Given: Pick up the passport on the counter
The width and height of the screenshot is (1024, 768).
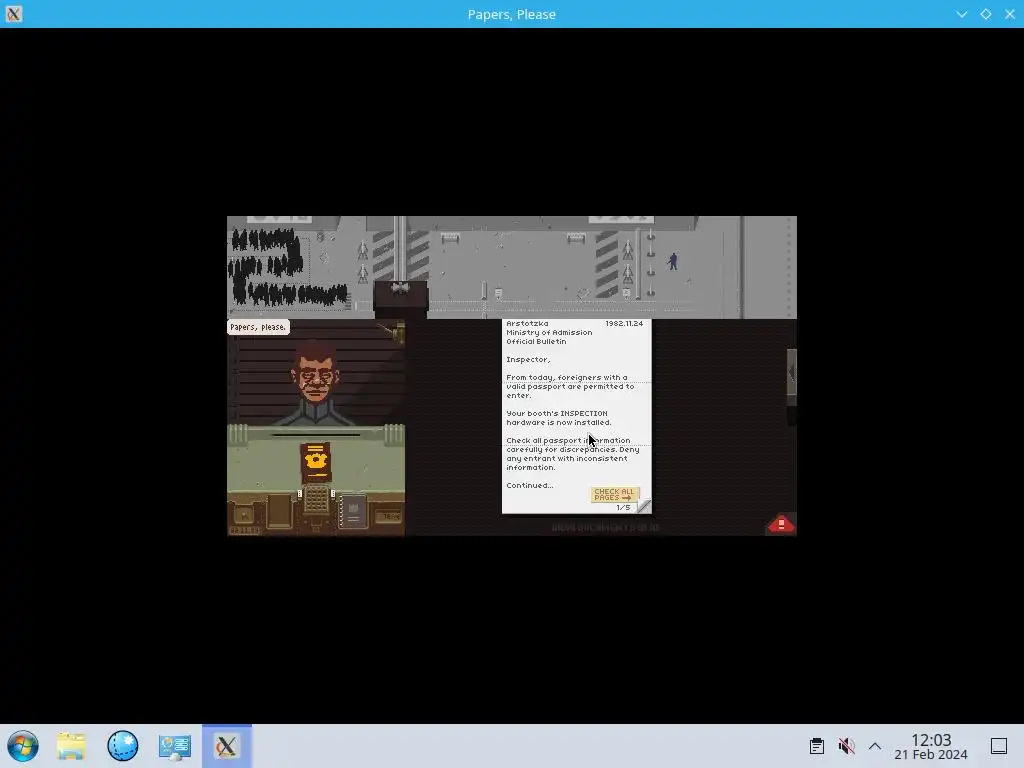Looking at the screenshot, I should coord(315,462).
